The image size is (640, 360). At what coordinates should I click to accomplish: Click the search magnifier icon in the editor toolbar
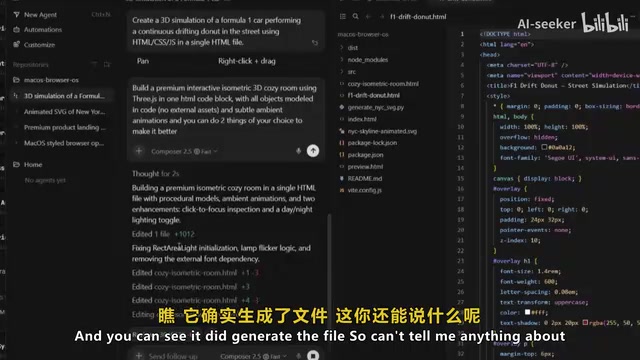pyautogui.click(x=356, y=16)
